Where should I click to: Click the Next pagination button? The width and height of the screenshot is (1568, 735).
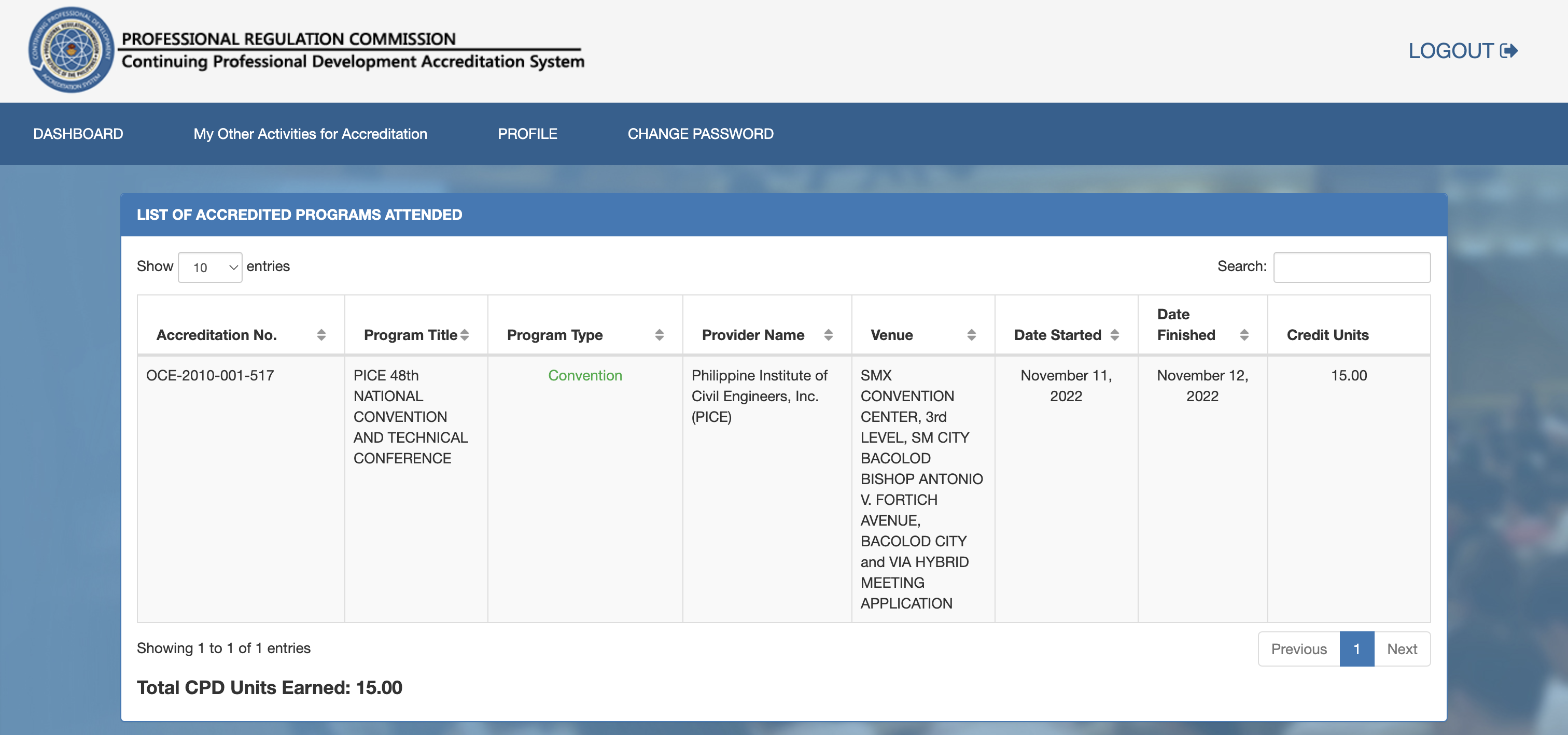click(x=1403, y=648)
